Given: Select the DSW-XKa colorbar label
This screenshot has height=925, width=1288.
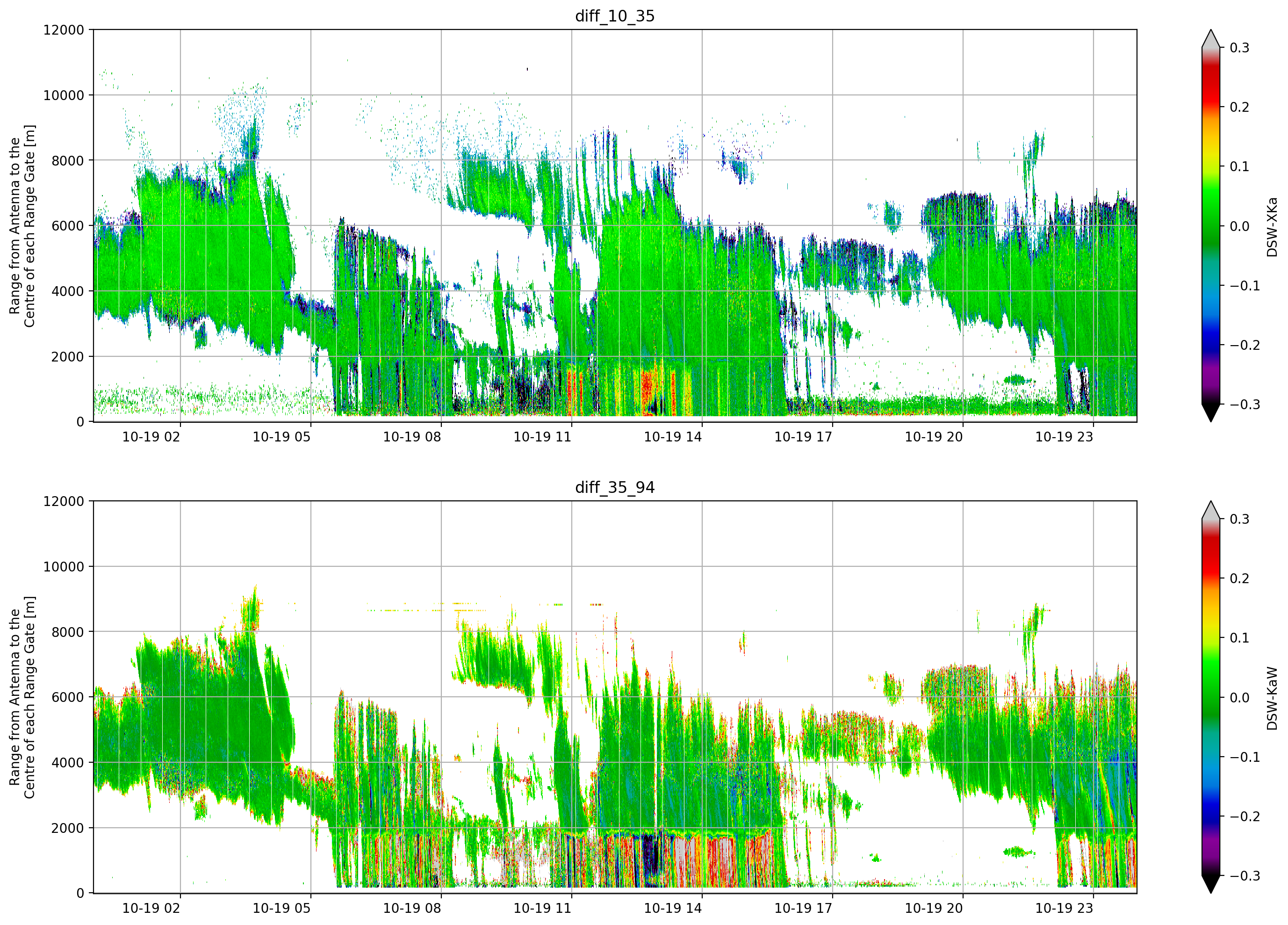Looking at the screenshot, I should tap(1272, 227).
